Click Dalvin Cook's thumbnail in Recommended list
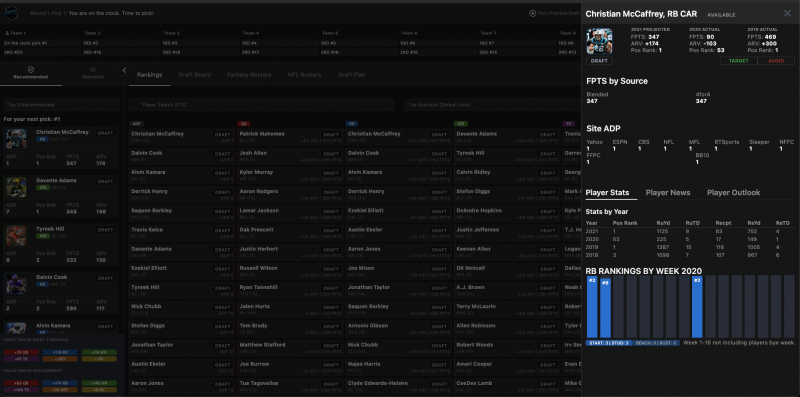 pos(16,284)
